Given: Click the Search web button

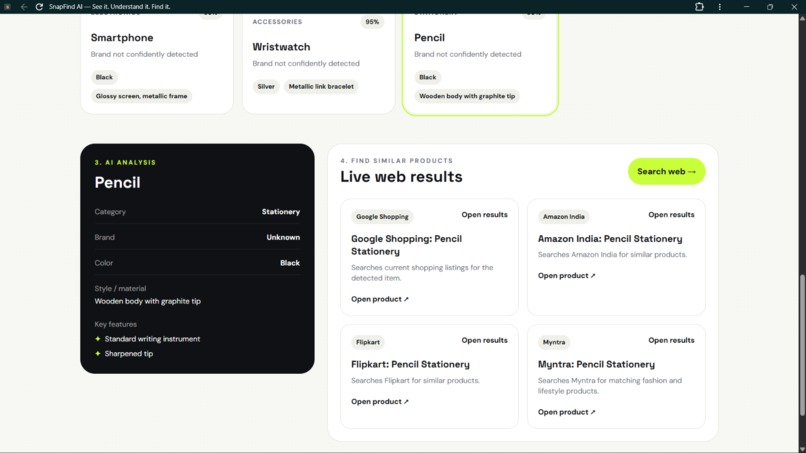Looking at the screenshot, I should pos(666,171).
